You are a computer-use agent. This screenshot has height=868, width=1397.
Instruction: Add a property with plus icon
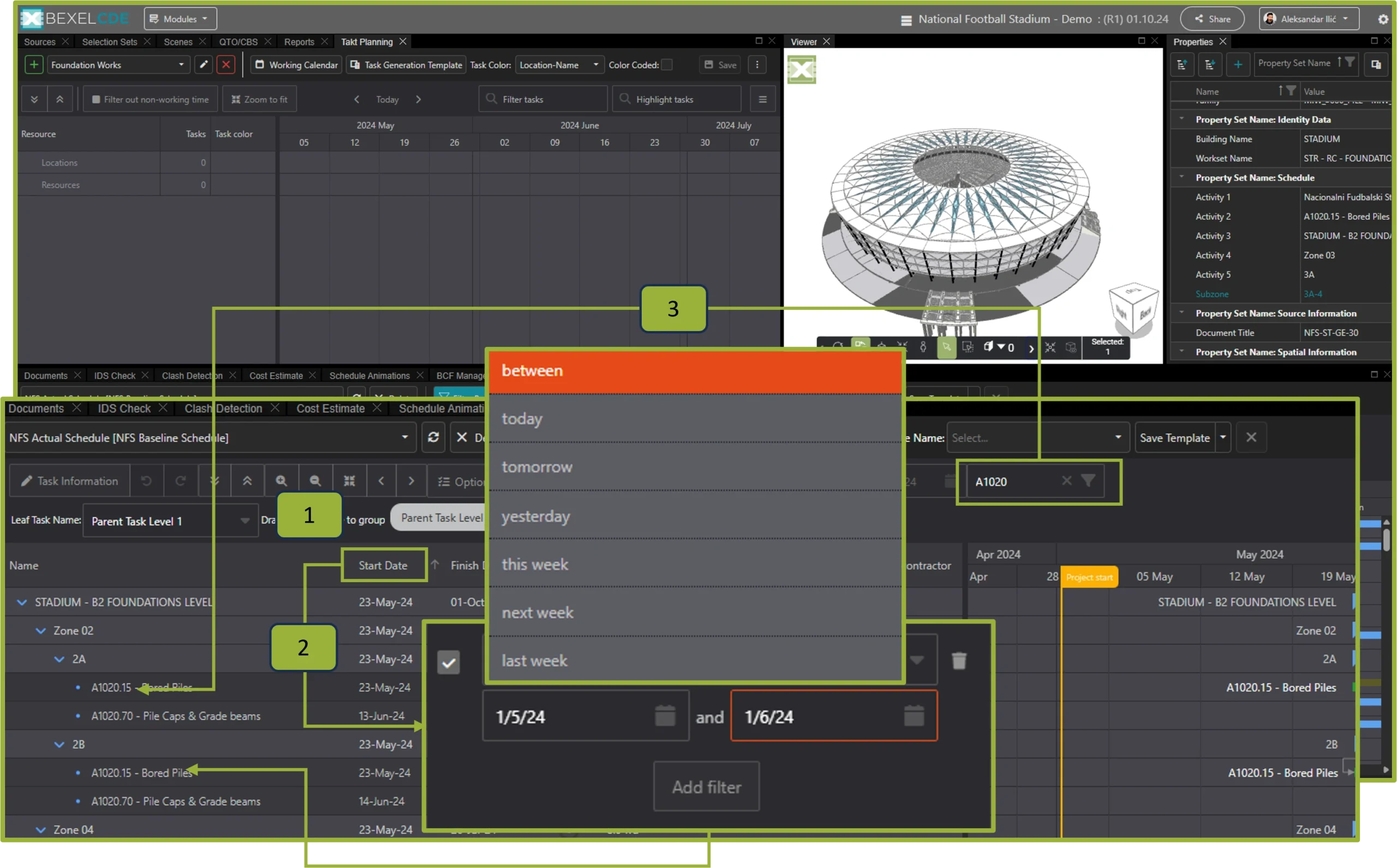(x=1238, y=65)
